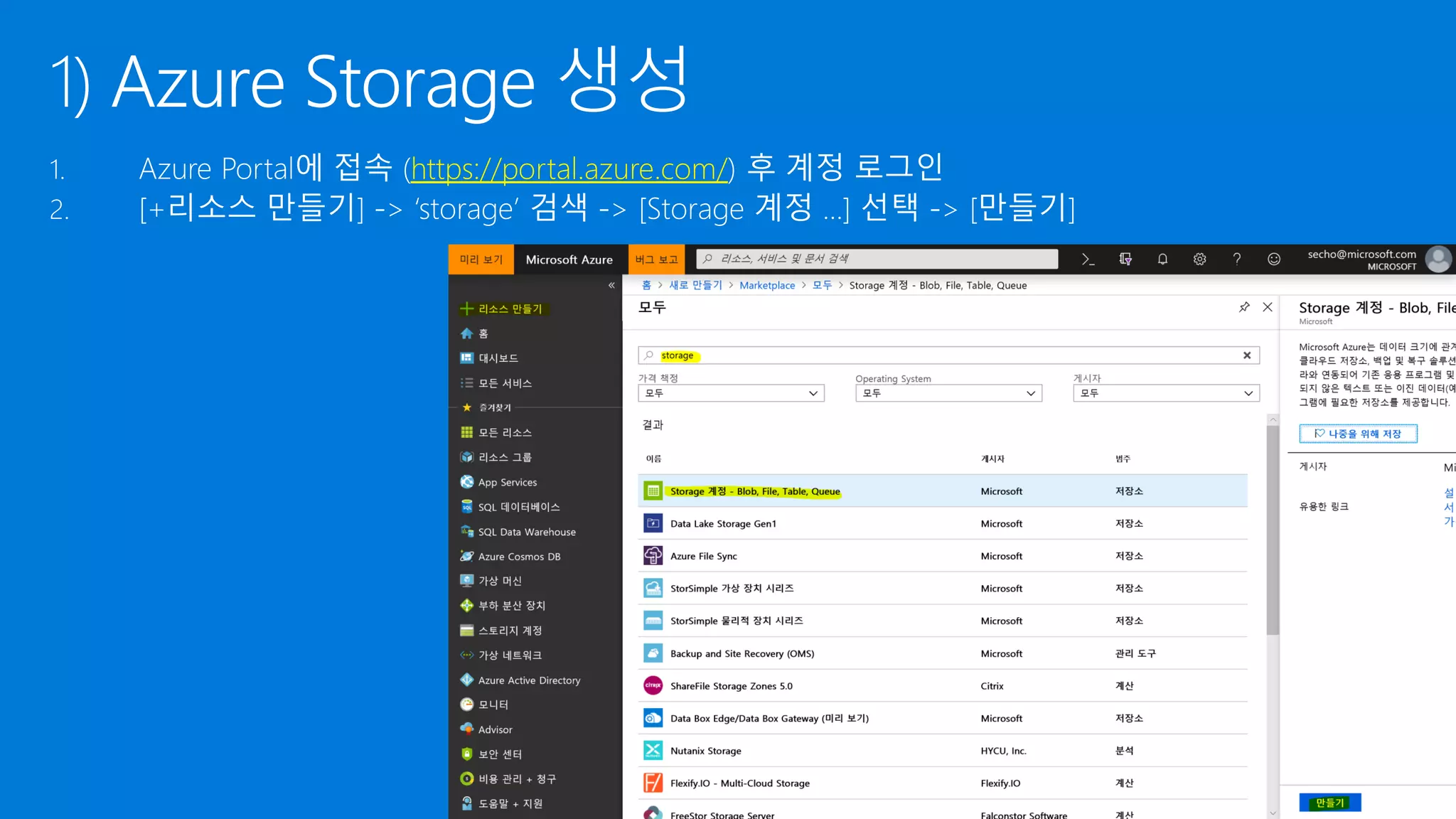
Task: Click the top 리소스, 서비스 및 문서 검색 box
Action: pyautogui.click(x=877, y=259)
